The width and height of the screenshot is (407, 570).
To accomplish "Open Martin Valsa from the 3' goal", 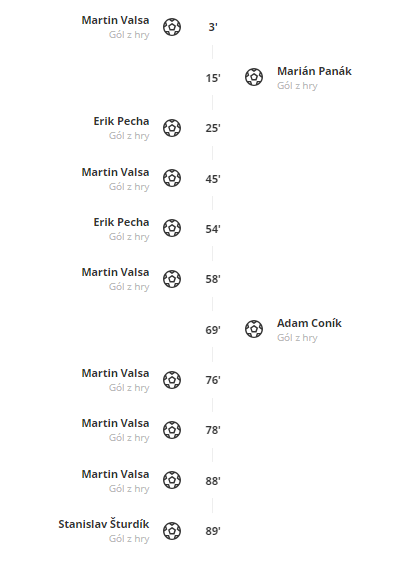I will pos(115,20).
